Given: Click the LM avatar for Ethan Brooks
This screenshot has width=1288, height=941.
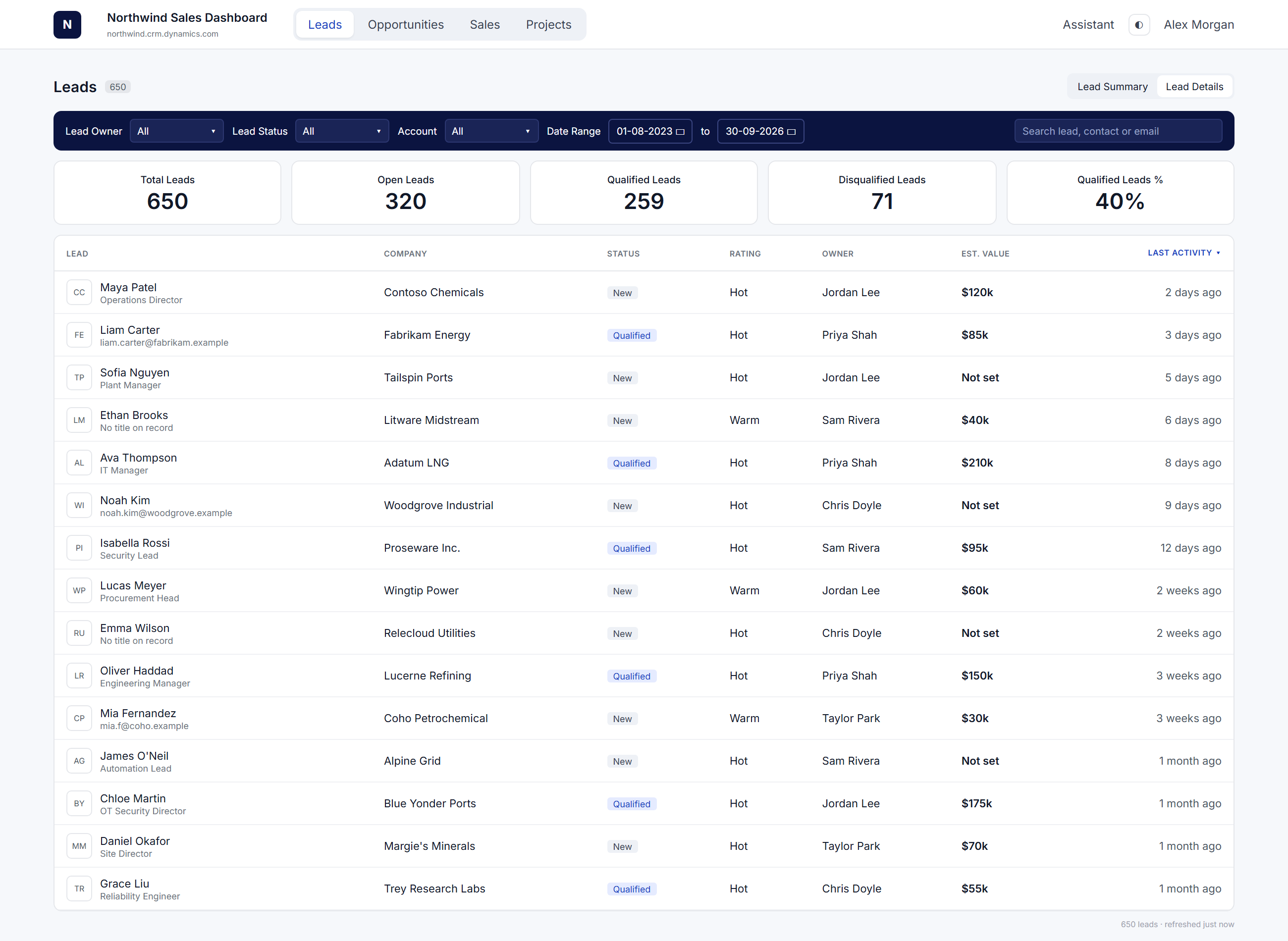Looking at the screenshot, I should point(79,420).
